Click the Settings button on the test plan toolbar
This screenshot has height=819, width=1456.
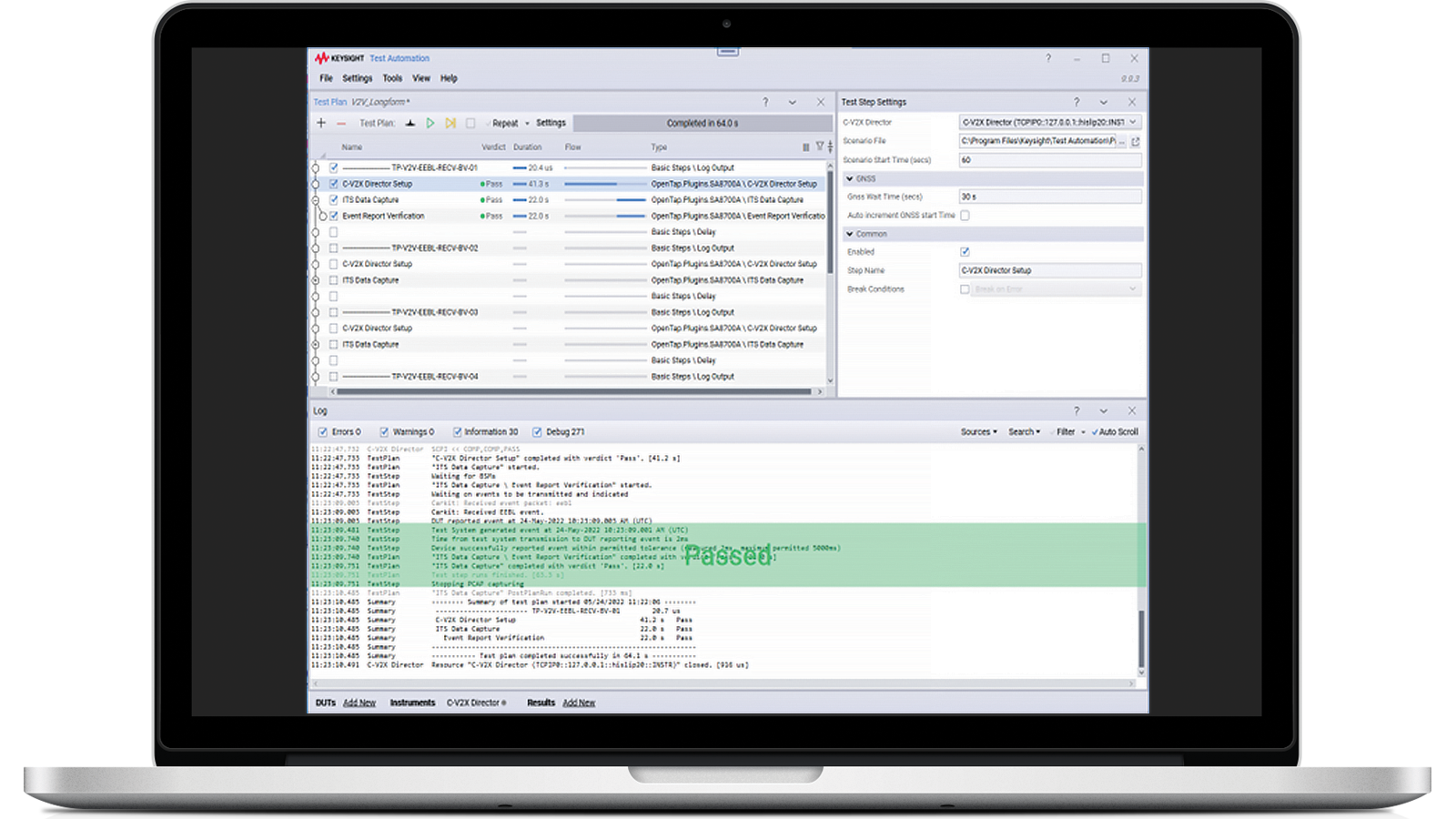pyautogui.click(x=551, y=122)
